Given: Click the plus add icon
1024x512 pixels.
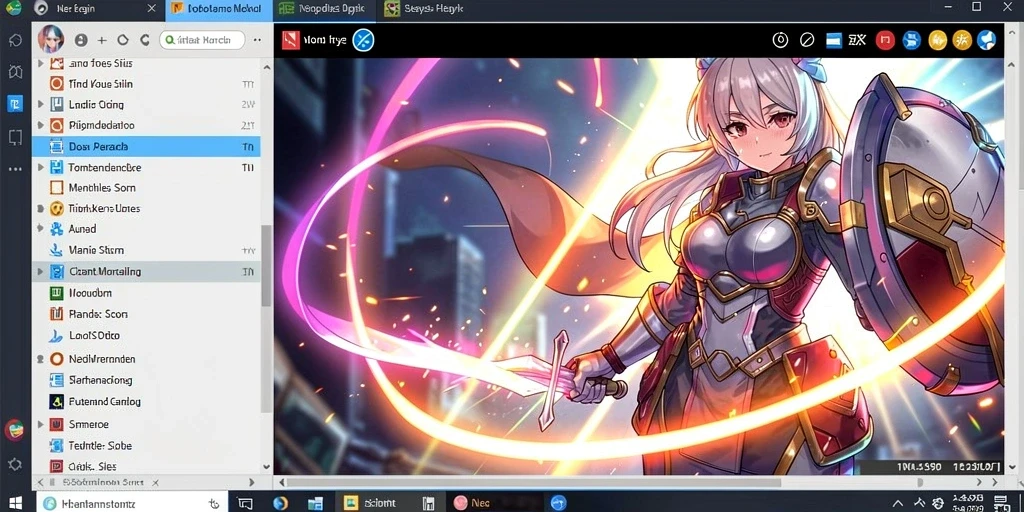Looking at the screenshot, I should (102, 40).
